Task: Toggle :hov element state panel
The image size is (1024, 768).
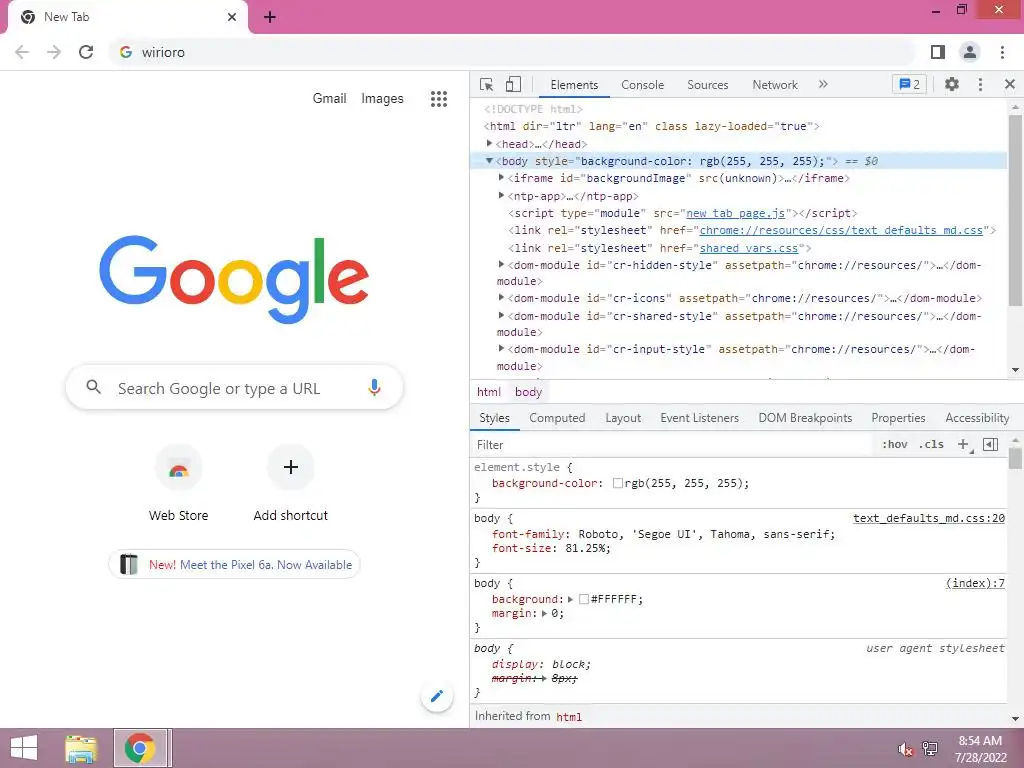Action: tap(895, 445)
